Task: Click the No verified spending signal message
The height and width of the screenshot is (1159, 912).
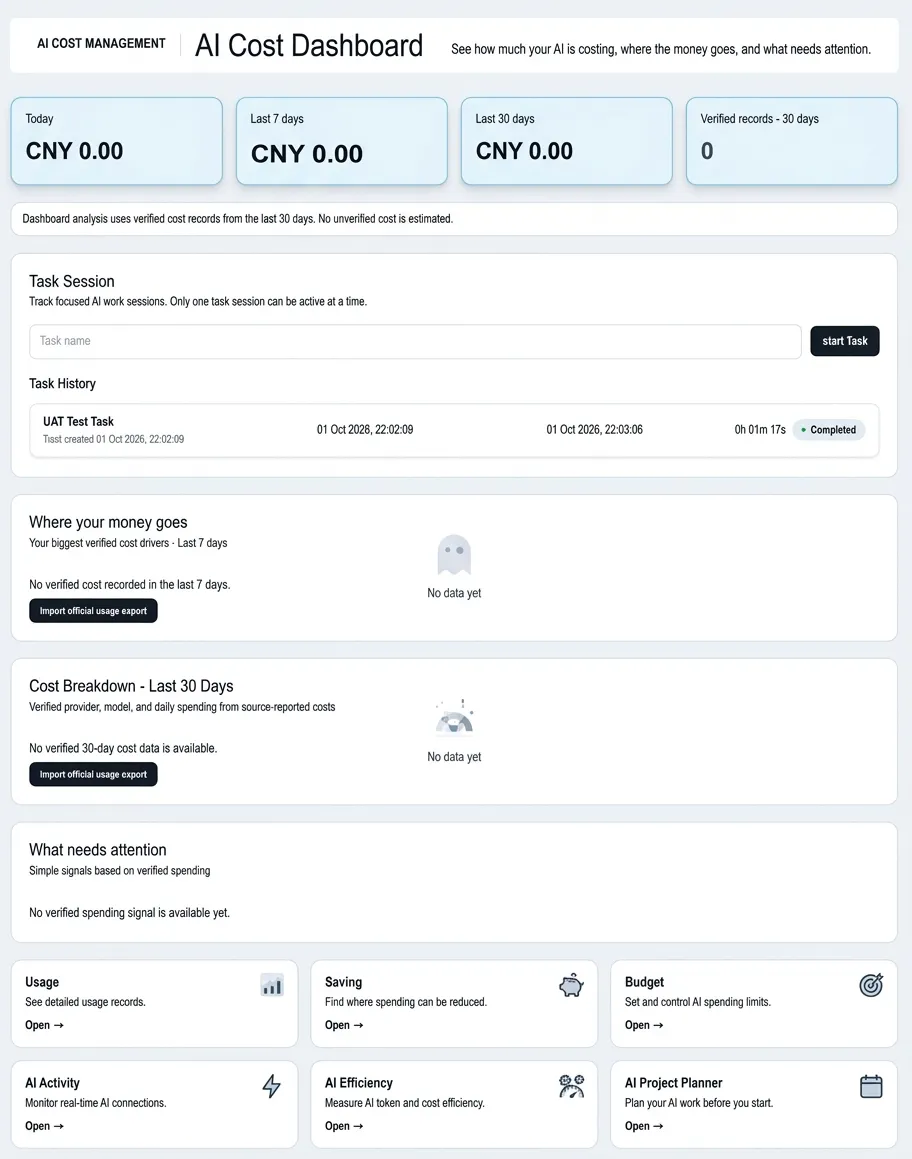Action: (x=129, y=913)
